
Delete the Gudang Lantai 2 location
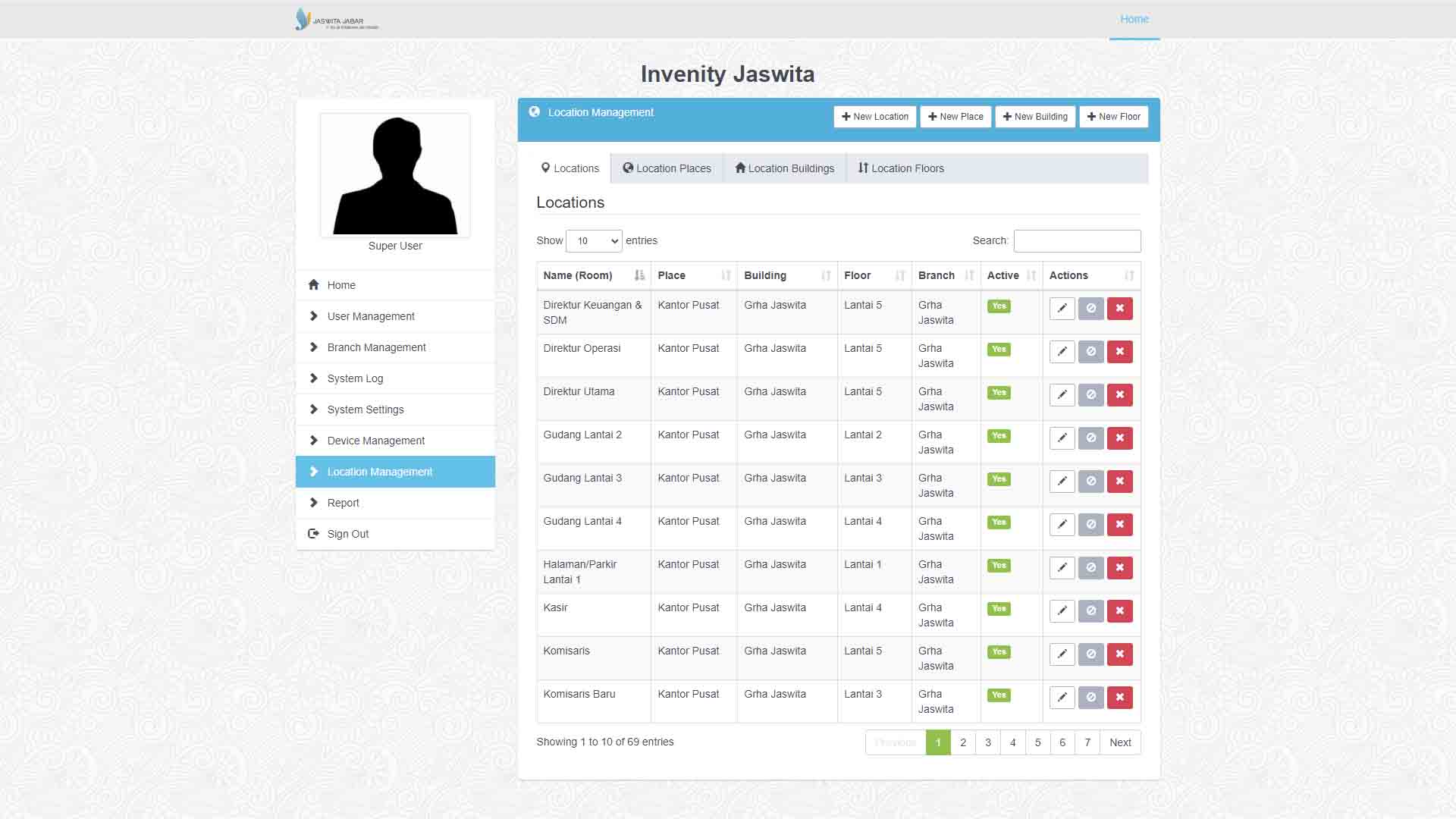(x=1119, y=438)
